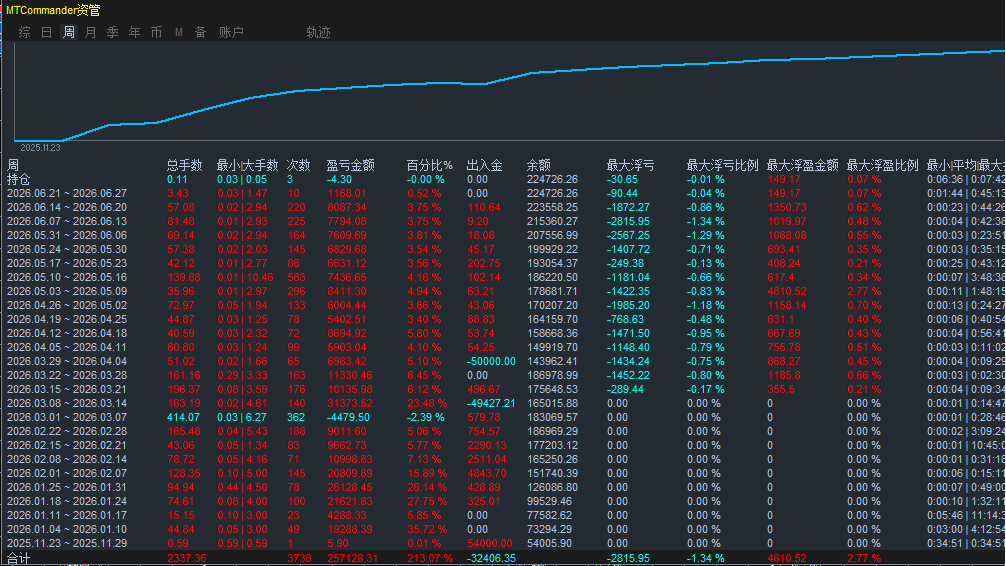This screenshot has height=566, width=1006.
Task: Select the 2026.03.01 ~ 2026.03.07 week row
Action: tap(503, 417)
